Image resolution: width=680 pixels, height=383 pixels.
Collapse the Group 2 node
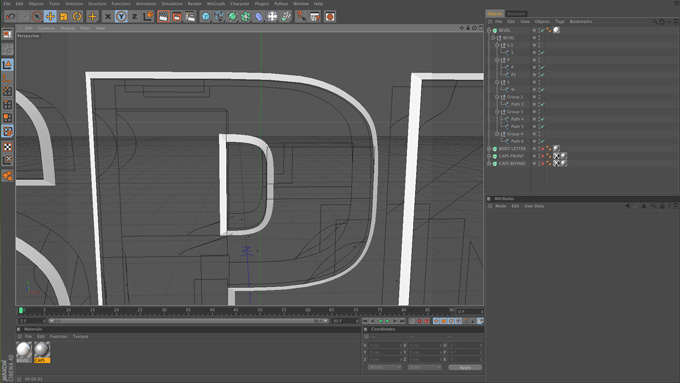(497, 97)
